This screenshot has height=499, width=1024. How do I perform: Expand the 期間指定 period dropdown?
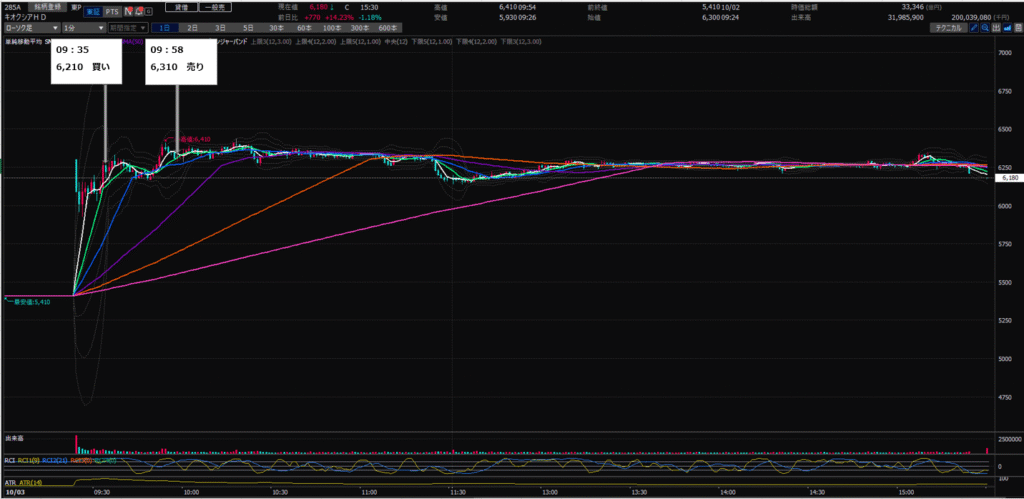127,28
